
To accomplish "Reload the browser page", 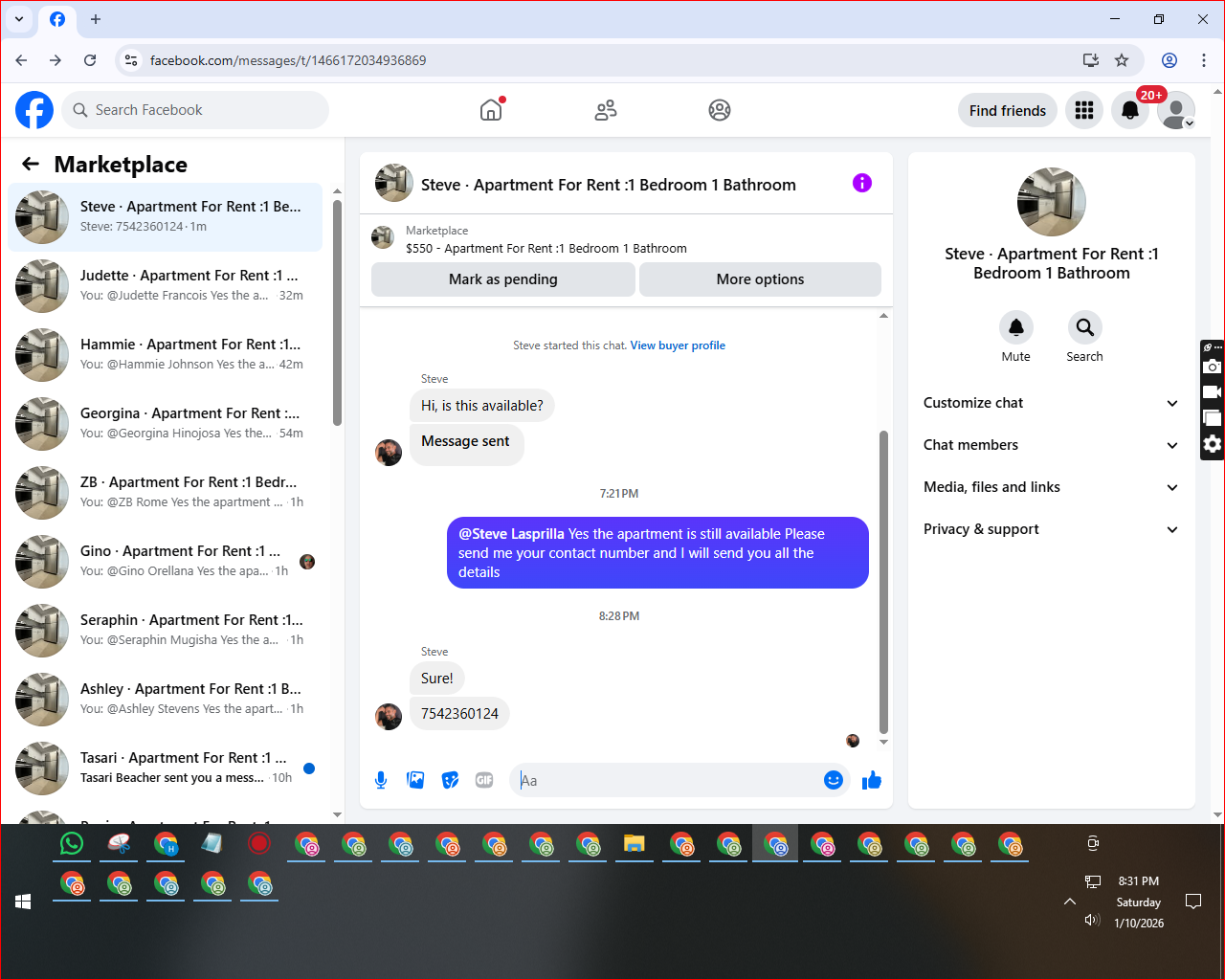I will (90, 60).
